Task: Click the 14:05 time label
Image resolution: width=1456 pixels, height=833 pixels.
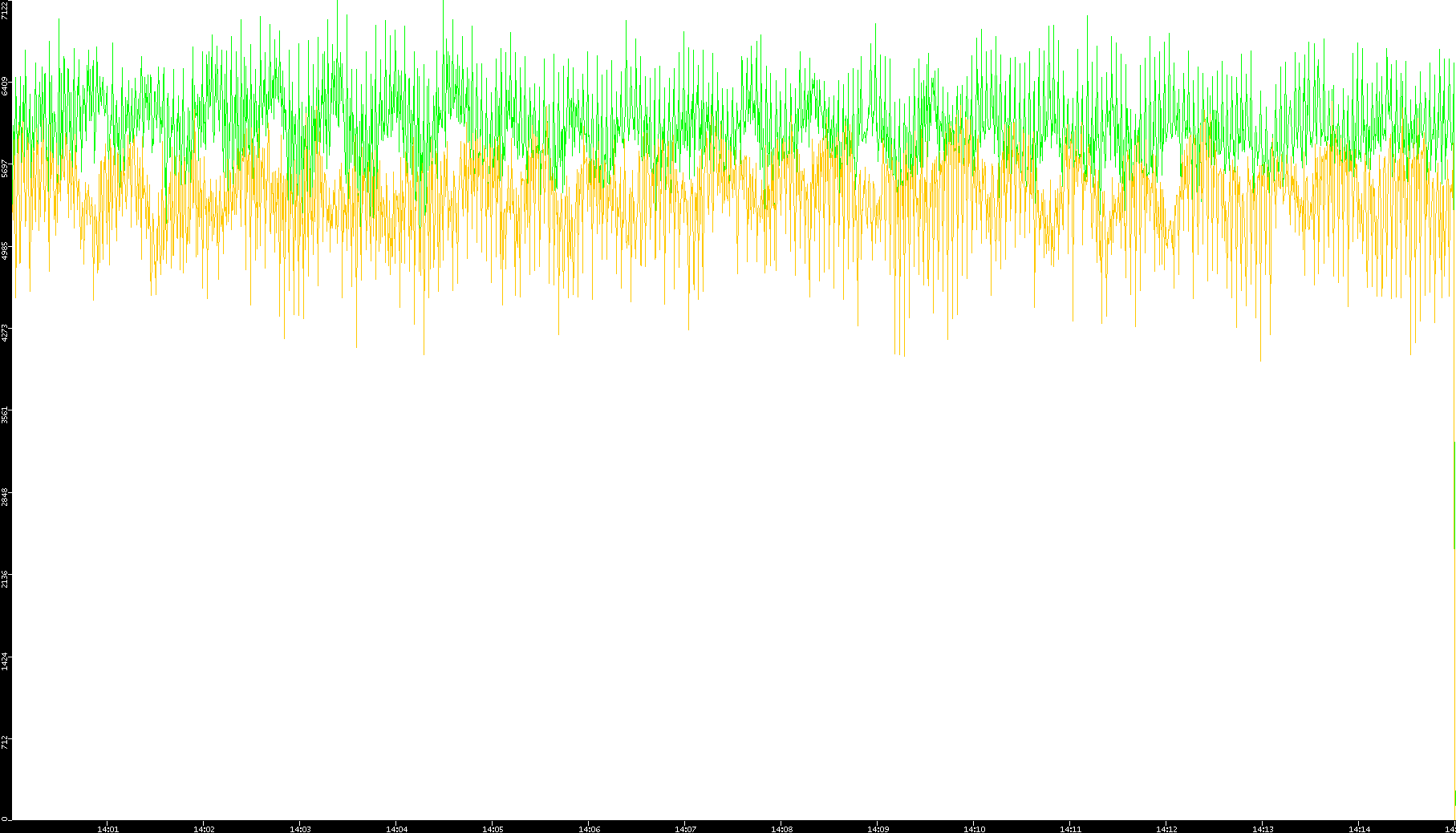Action: click(x=493, y=829)
